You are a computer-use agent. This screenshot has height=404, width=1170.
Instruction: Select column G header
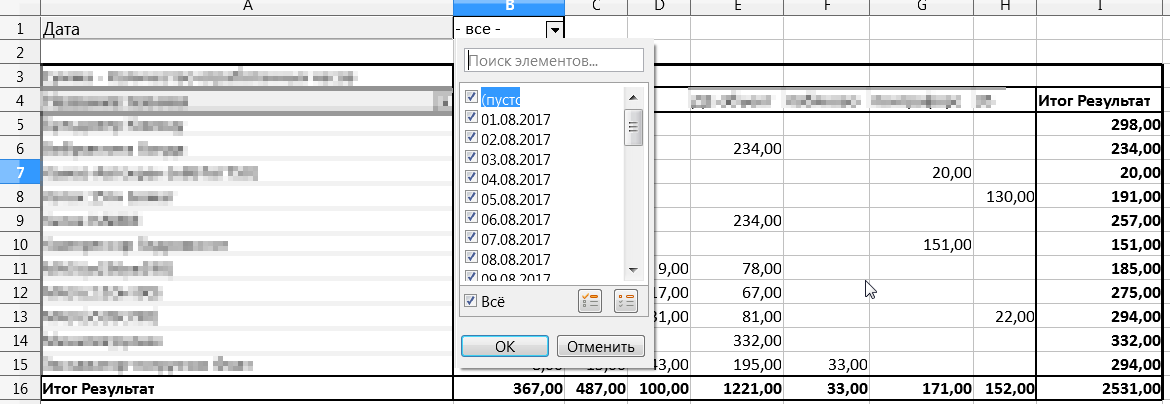click(x=922, y=7)
